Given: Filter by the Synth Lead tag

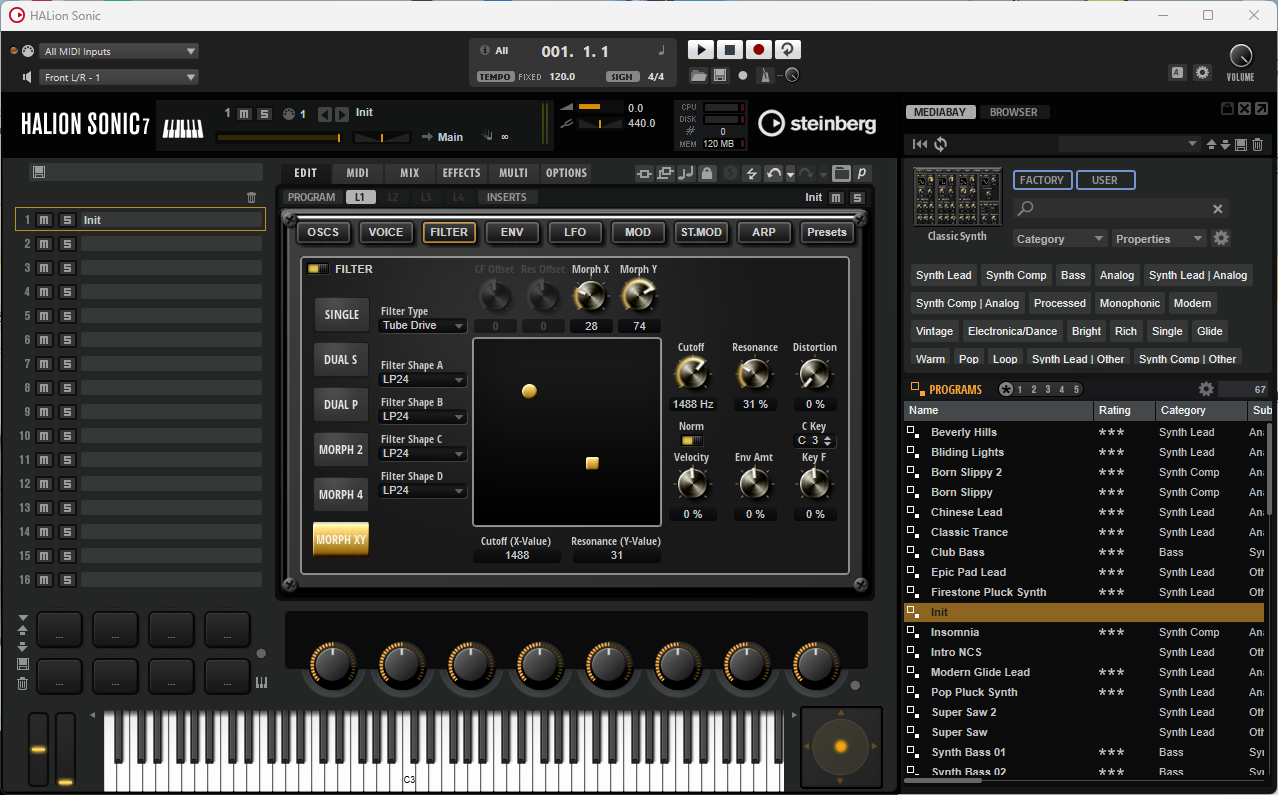Looking at the screenshot, I should click(x=944, y=275).
